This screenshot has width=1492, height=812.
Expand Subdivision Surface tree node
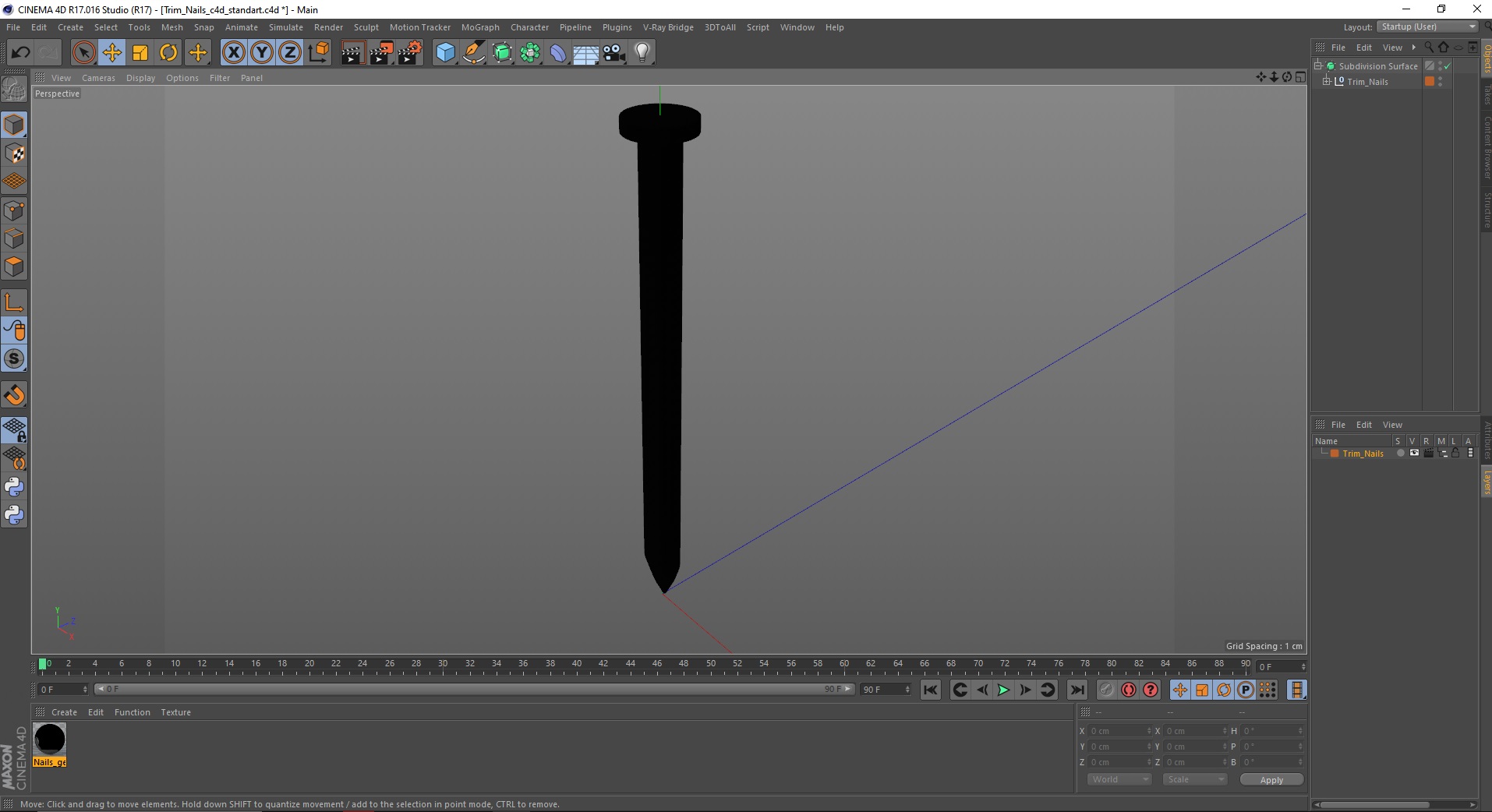(1318, 66)
